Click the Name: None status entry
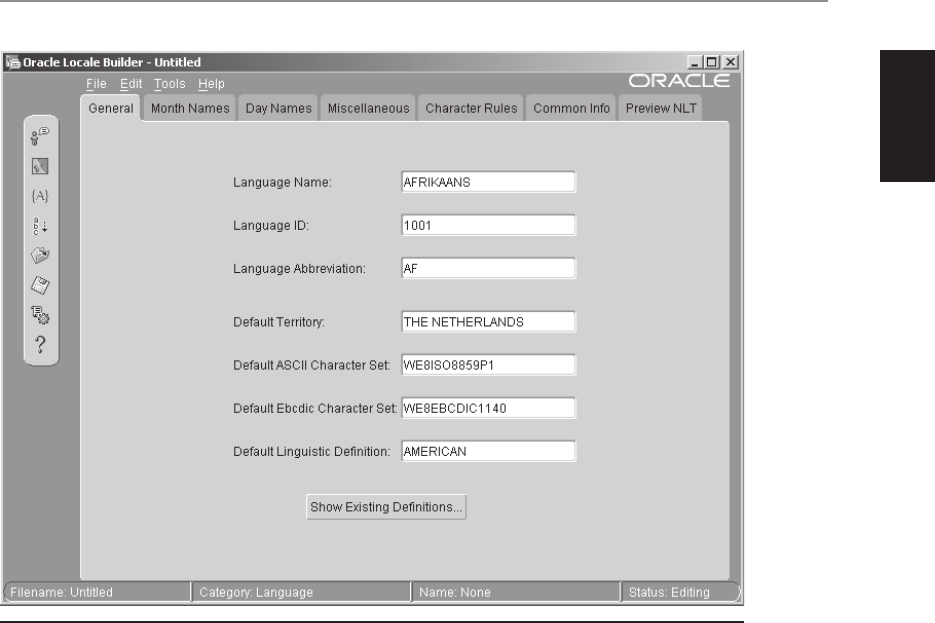Viewport: 935px width, 623px height. [x=454, y=592]
